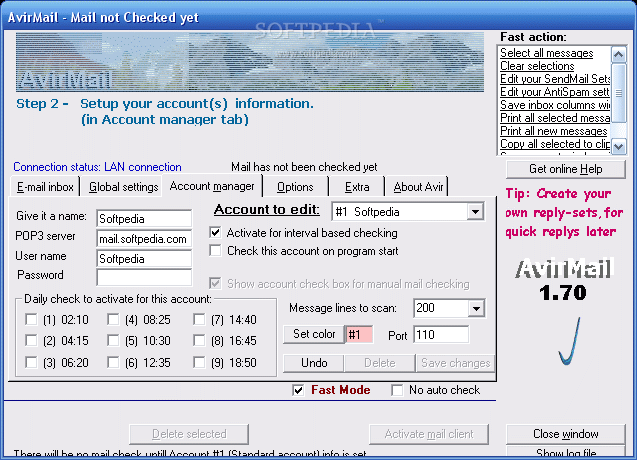The height and width of the screenshot is (460, 637).
Task: Click 'Copy all selected to clip' action
Action: [555, 144]
